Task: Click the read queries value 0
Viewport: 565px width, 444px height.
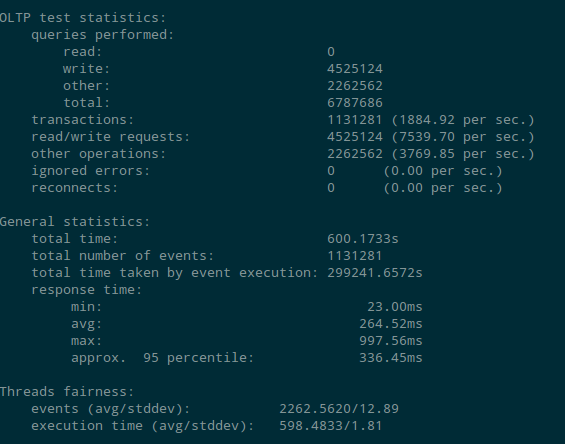Action: pyautogui.click(x=331, y=52)
